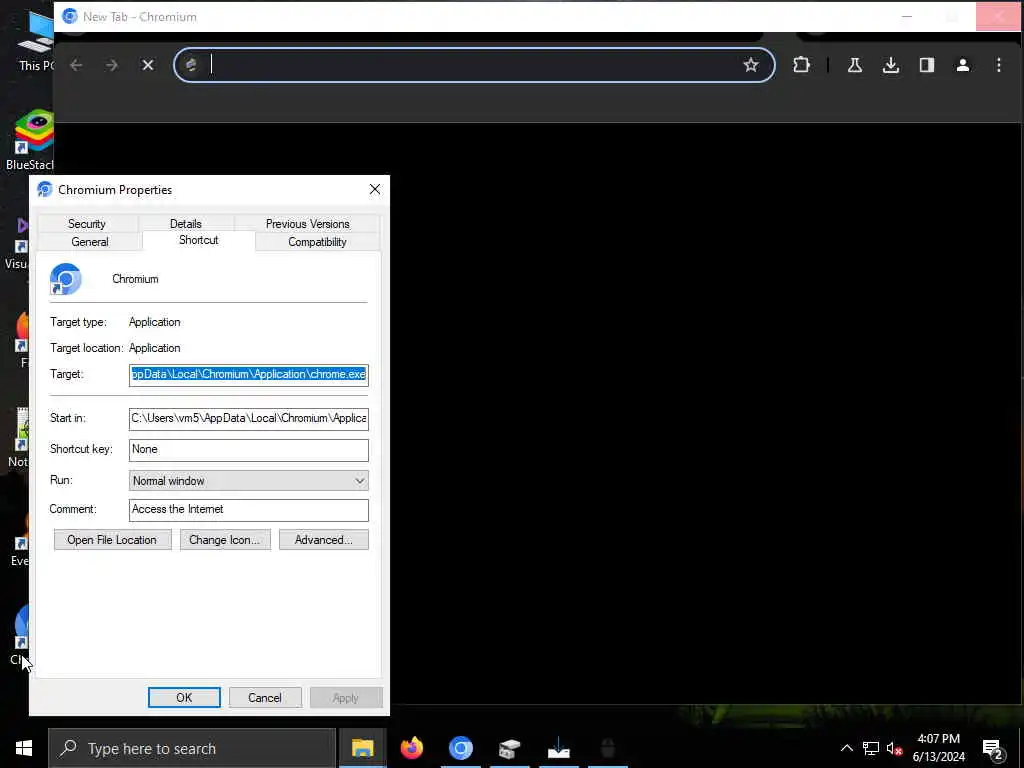The height and width of the screenshot is (768, 1024).
Task: Open Chromium downloads icon
Action: [891, 65]
